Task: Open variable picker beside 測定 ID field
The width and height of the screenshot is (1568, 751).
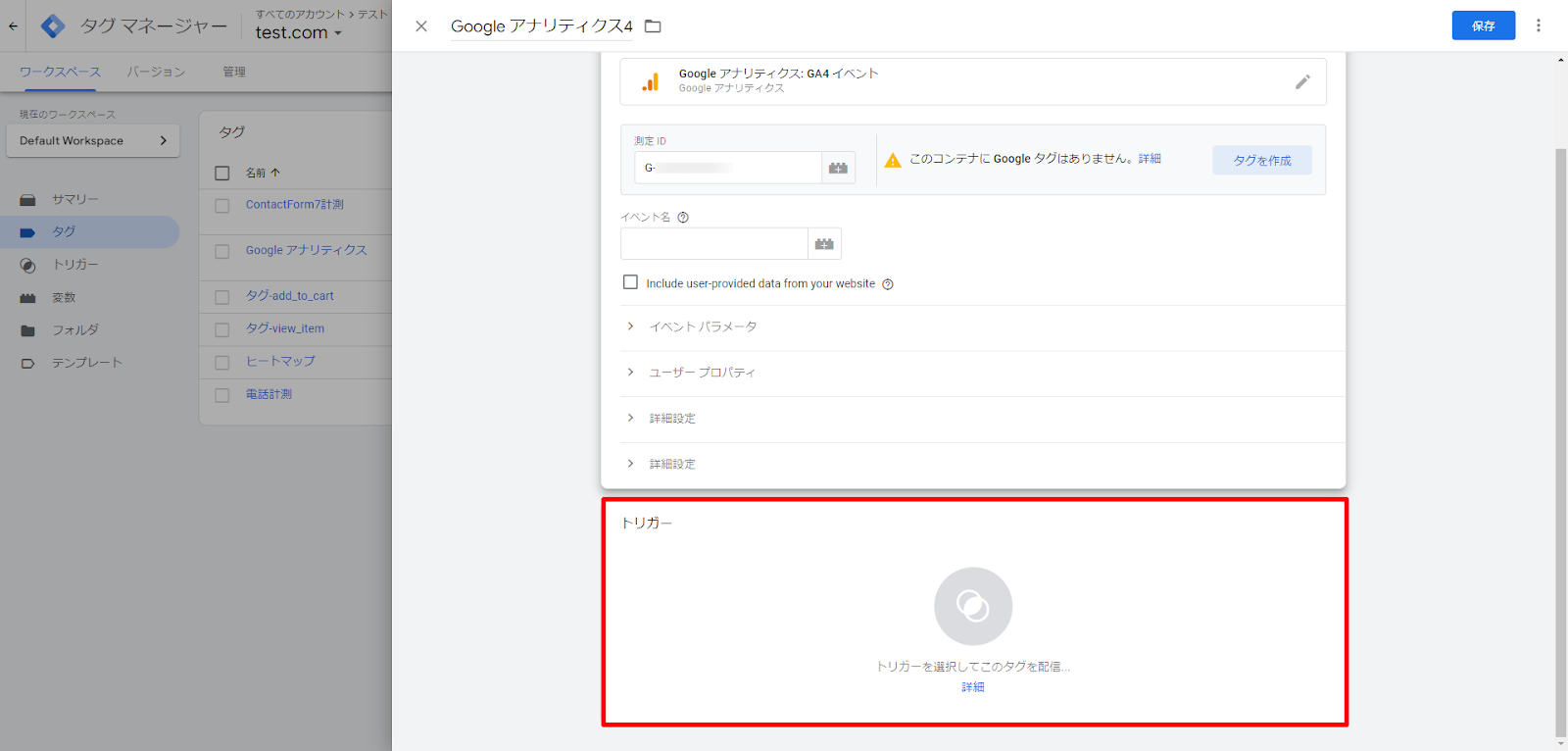Action: (x=838, y=168)
